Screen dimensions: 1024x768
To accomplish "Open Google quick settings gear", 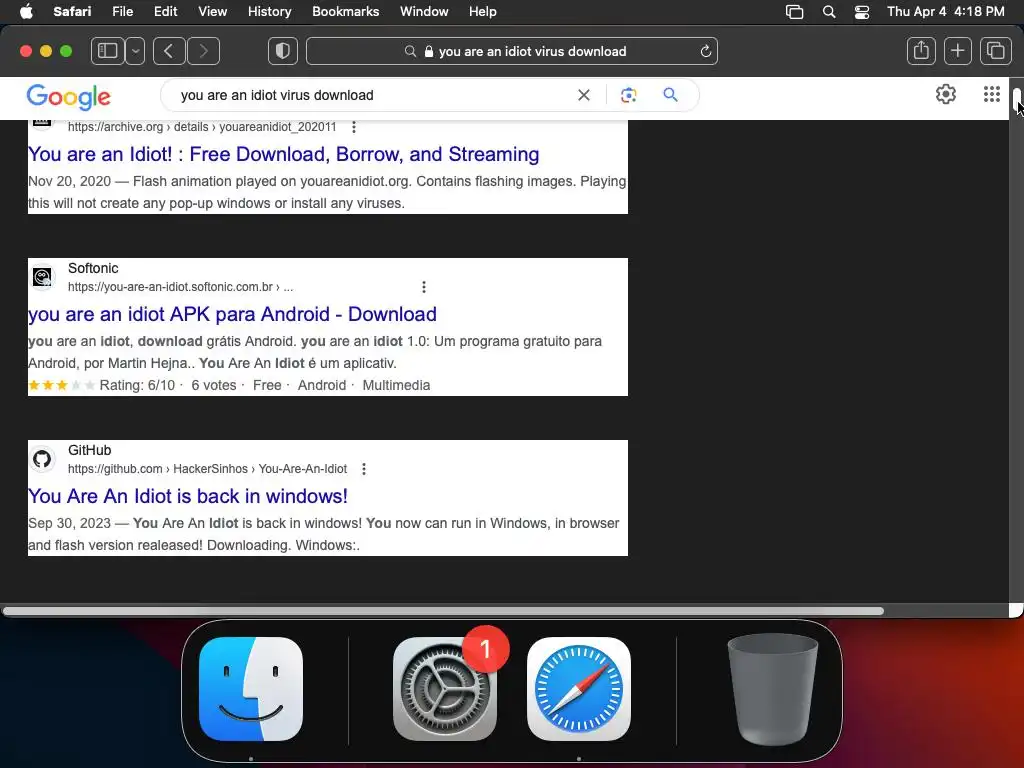I will 946,94.
